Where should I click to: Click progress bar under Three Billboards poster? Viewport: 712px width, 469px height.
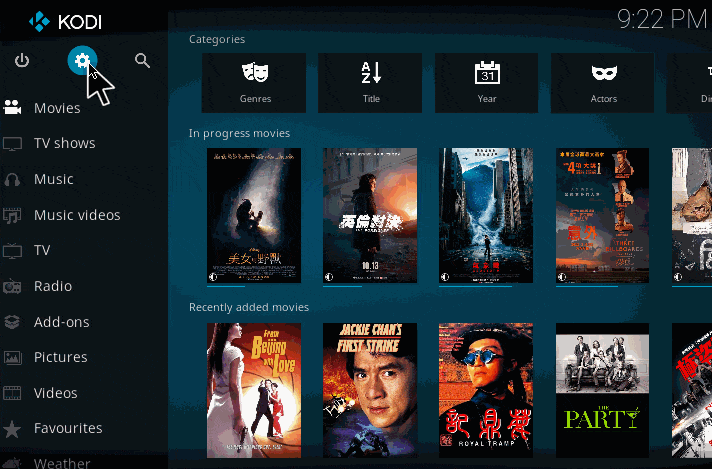(587, 286)
